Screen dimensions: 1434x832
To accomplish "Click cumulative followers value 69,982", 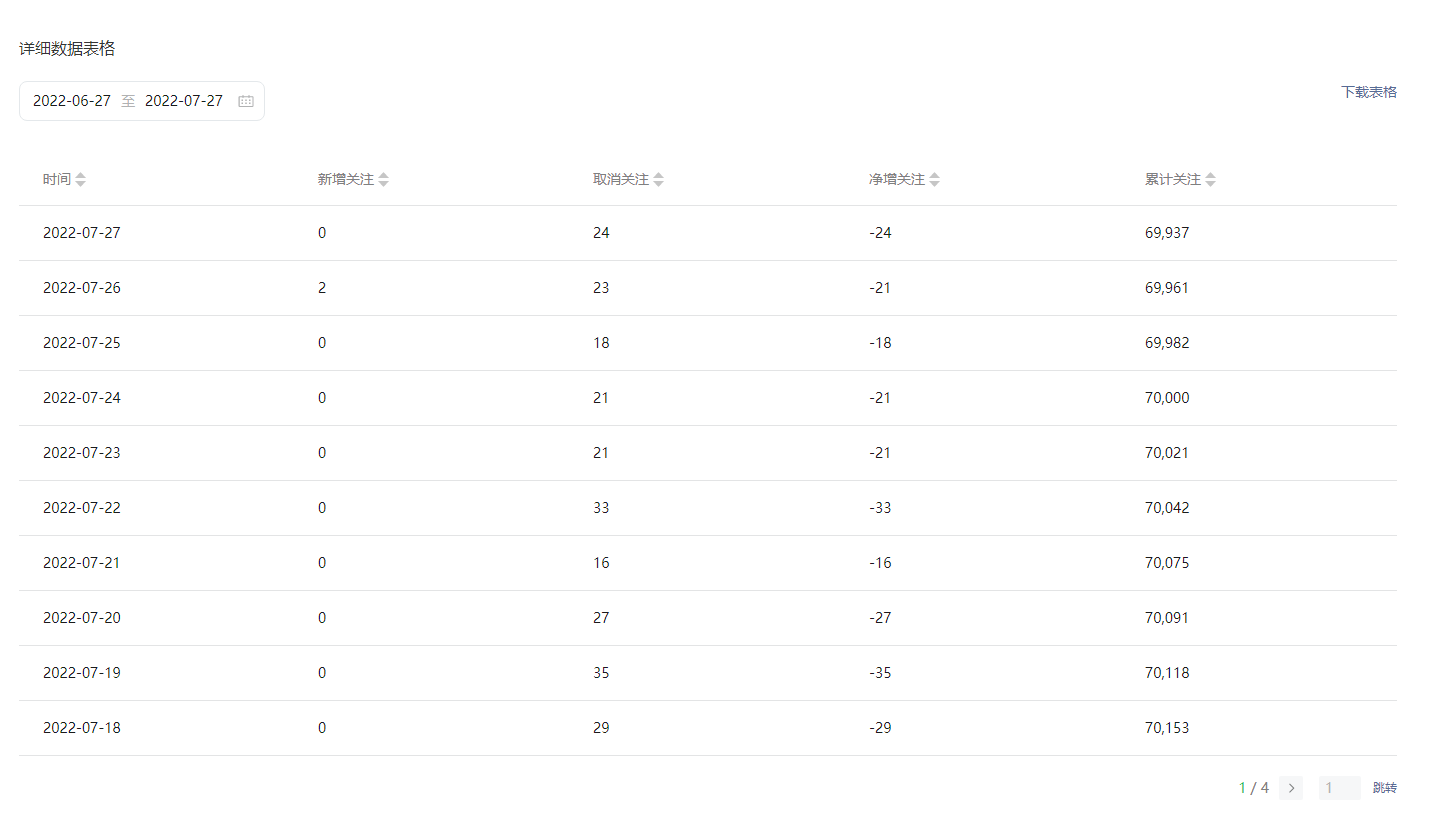I will coord(1167,343).
